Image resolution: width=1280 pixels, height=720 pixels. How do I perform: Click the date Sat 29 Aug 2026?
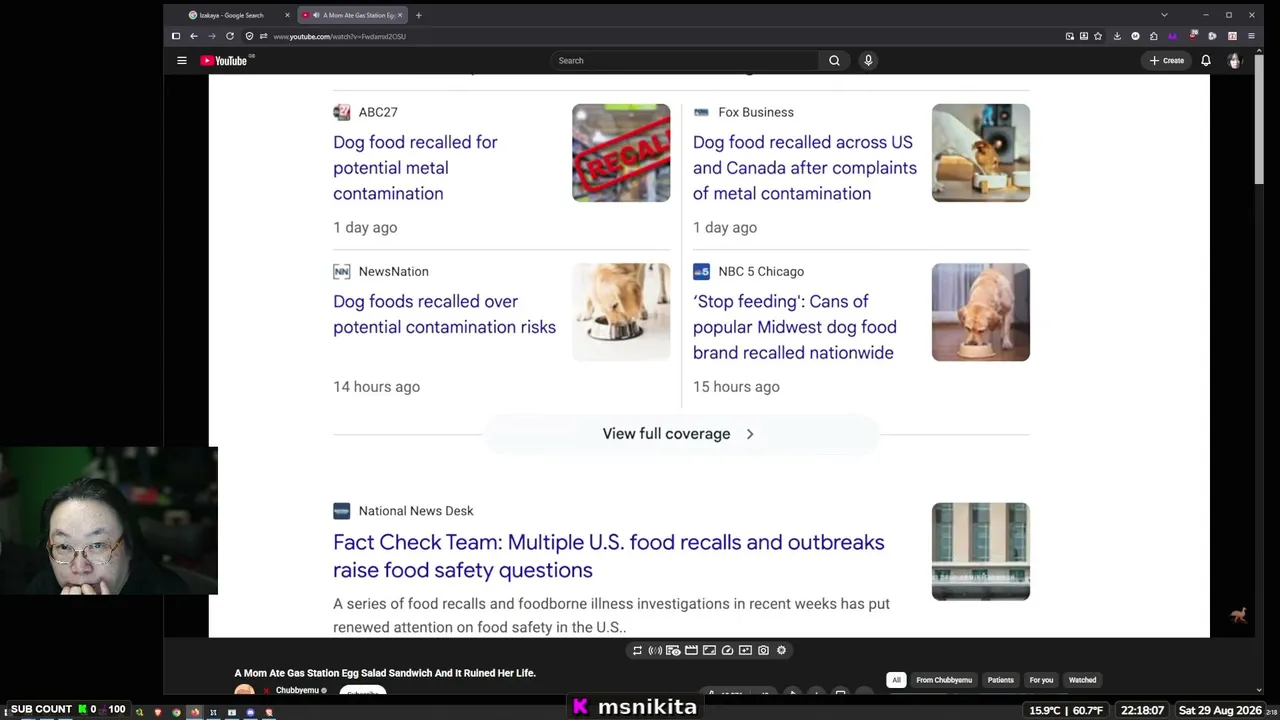click(x=1220, y=710)
